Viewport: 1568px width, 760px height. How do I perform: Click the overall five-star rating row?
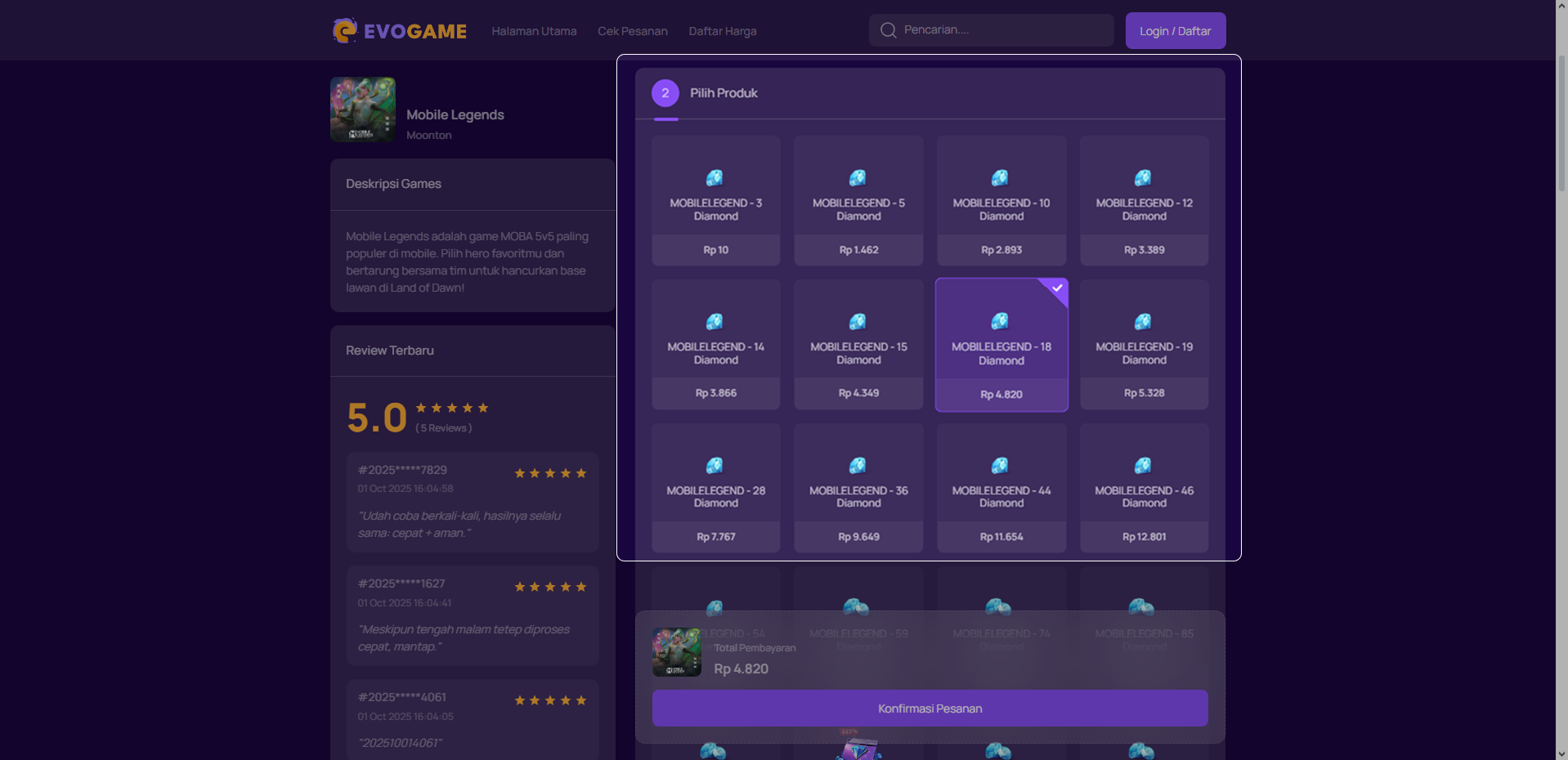click(452, 408)
